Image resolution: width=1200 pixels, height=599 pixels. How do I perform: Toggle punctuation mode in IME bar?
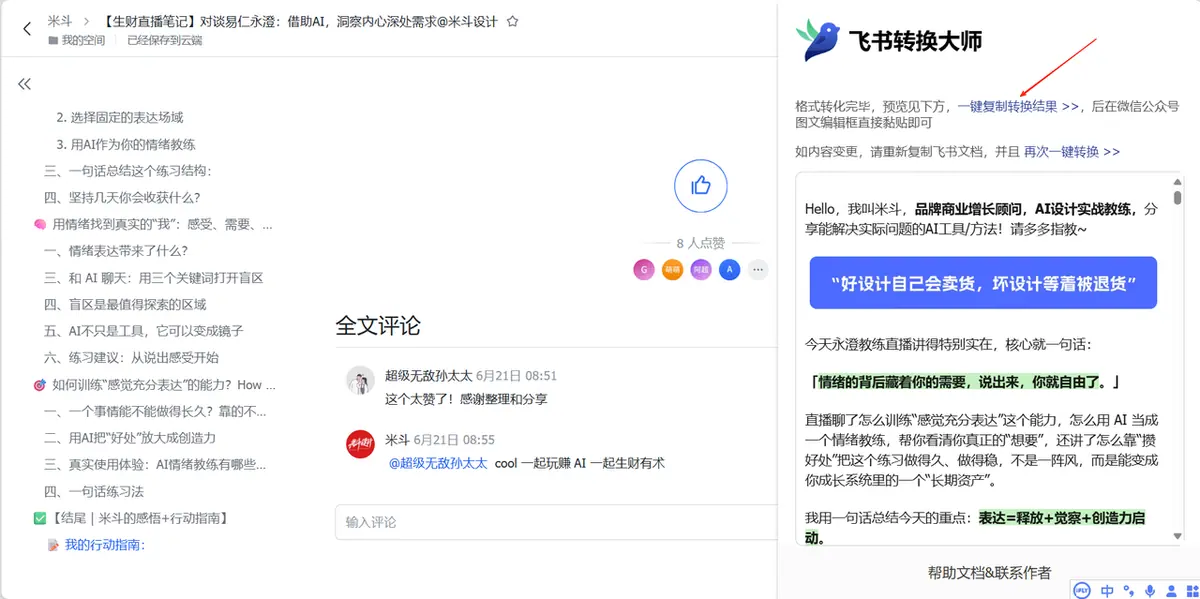1129,590
